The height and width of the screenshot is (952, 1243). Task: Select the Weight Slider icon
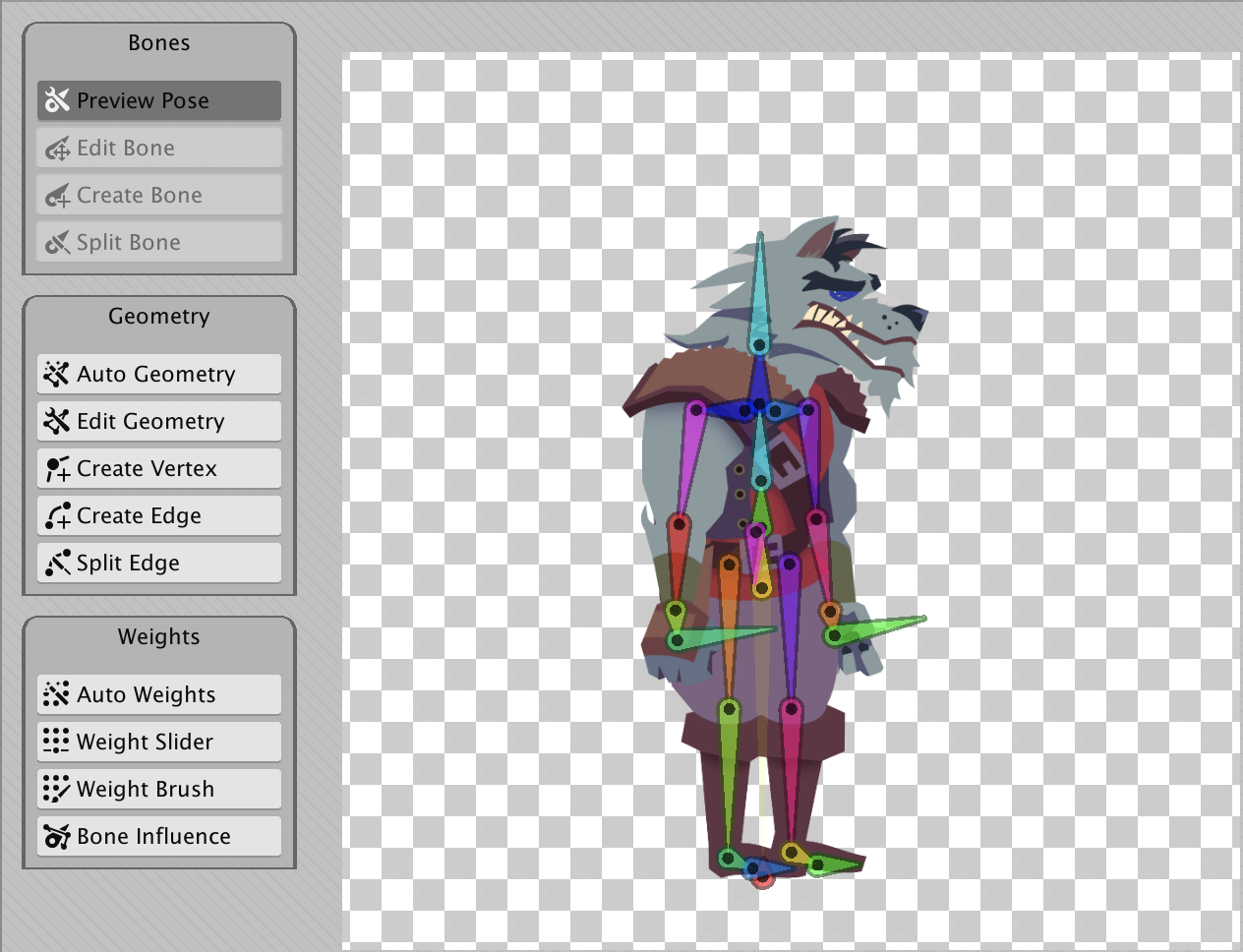[x=57, y=742]
